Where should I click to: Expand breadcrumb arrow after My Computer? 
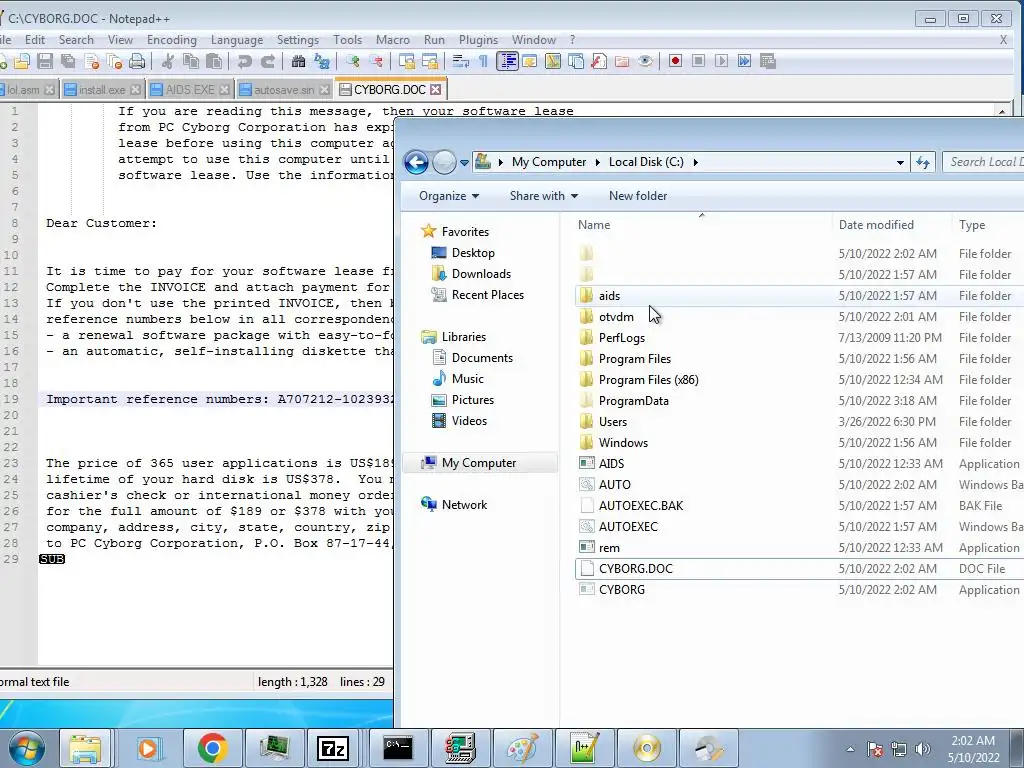coord(597,162)
